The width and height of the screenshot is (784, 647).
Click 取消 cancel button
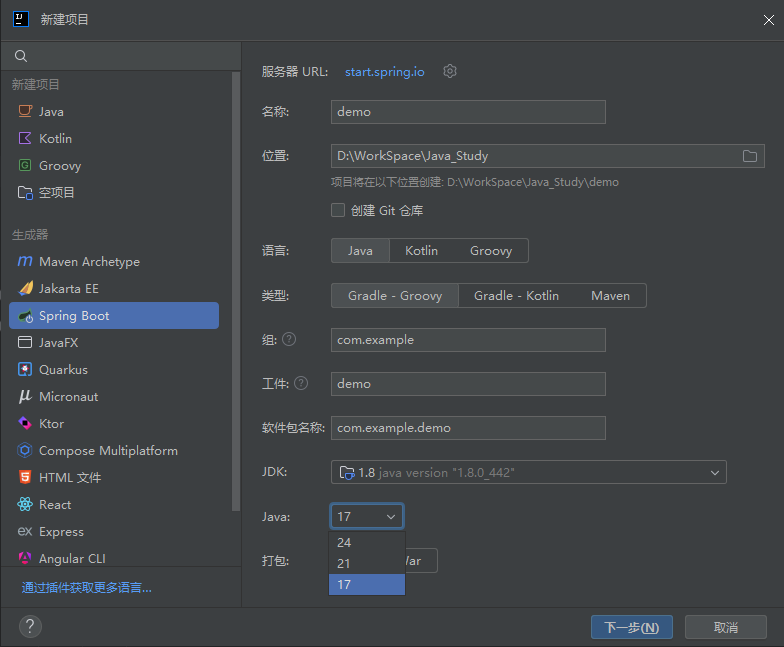(726, 627)
